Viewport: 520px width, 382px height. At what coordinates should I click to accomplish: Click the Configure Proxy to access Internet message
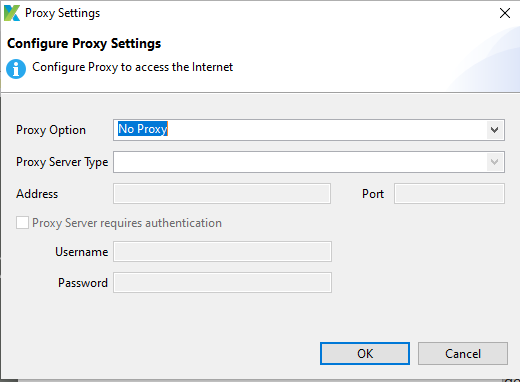click(x=132, y=67)
